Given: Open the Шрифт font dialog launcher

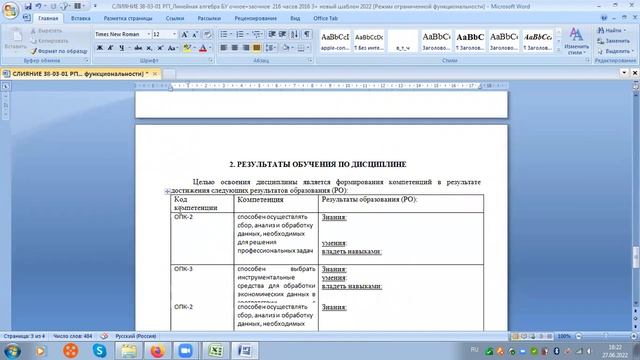Looking at the screenshot, I should [211, 60].
